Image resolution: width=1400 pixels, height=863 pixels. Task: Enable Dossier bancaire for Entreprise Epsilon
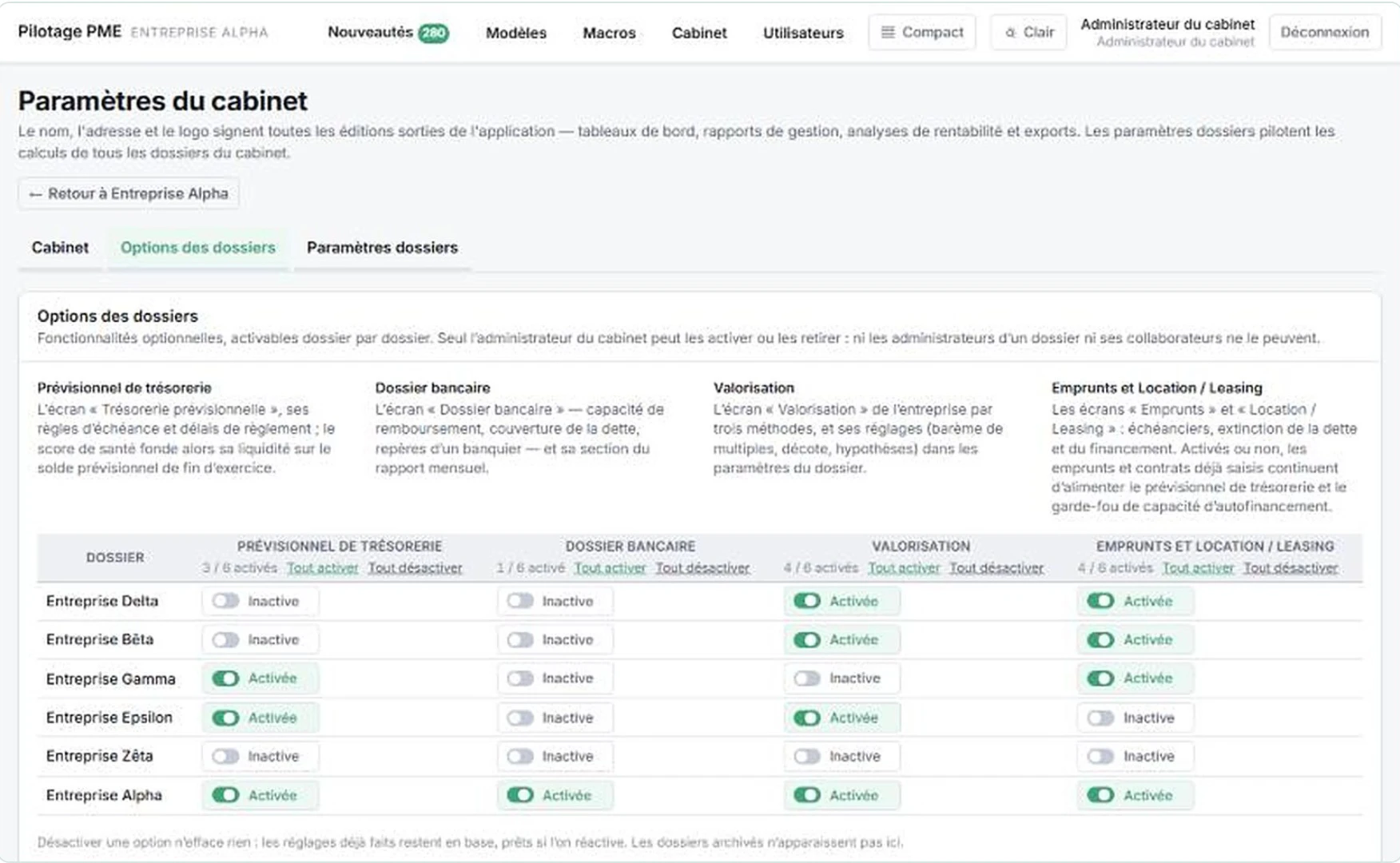point(555,718)
